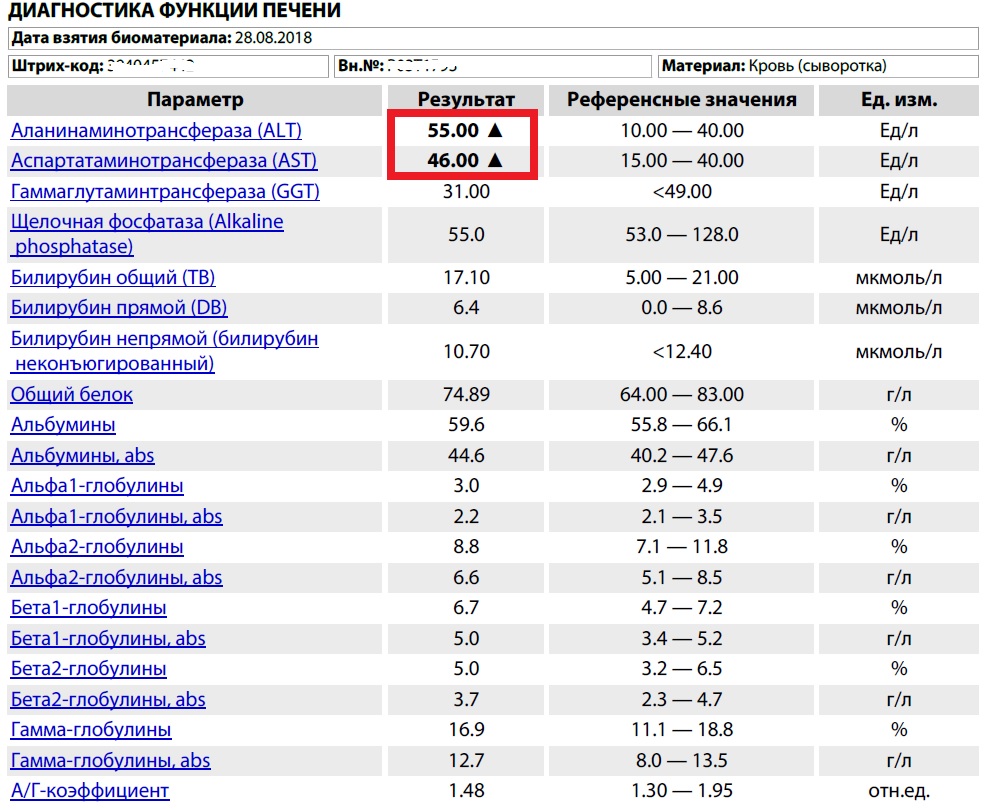Click the Материал: Кровь (сыворотка) field

tap(817, 66)
